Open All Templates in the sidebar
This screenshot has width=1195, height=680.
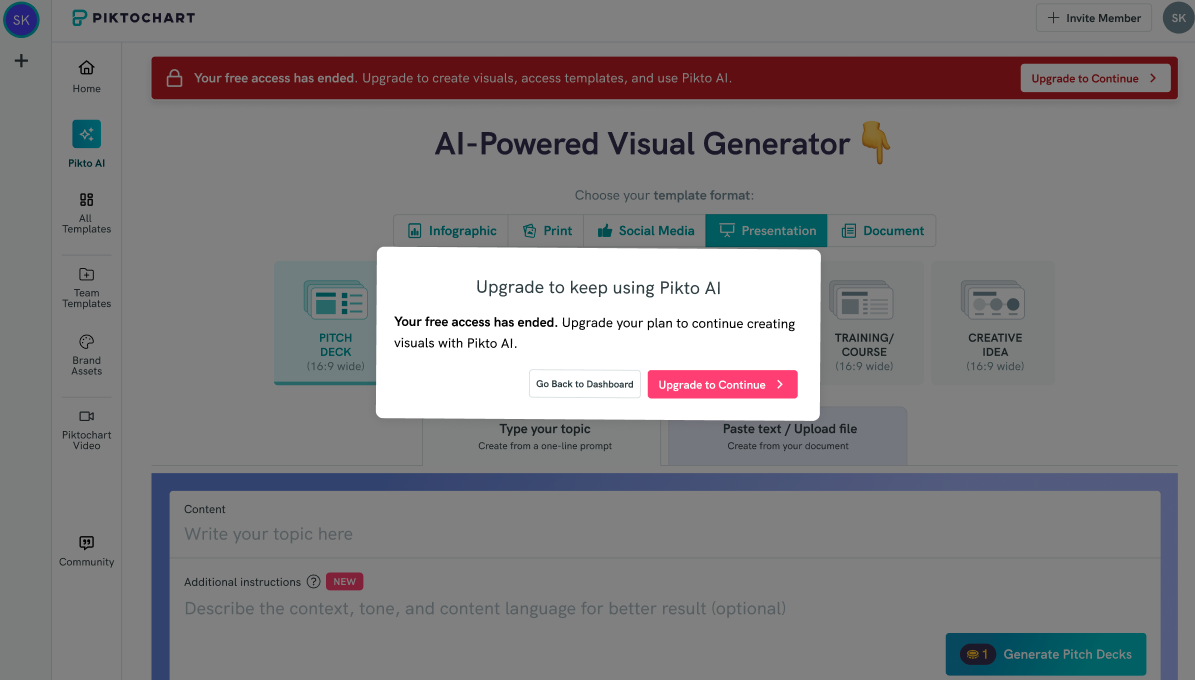(86, 213)
